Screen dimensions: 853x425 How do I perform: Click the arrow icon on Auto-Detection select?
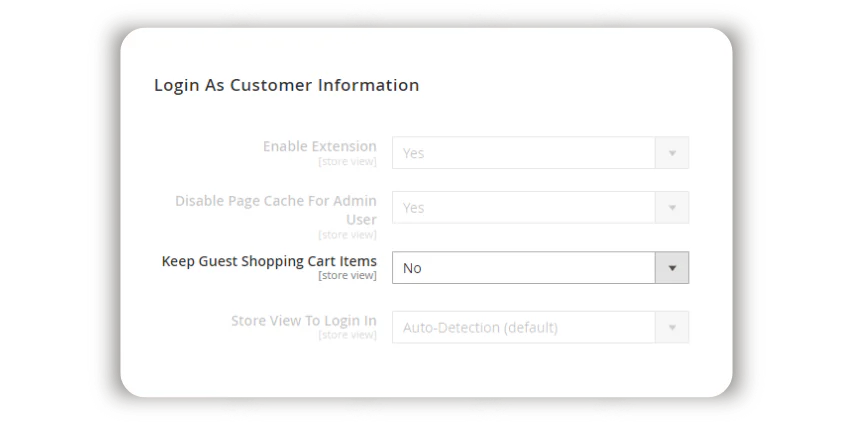[x=672, y=327]
